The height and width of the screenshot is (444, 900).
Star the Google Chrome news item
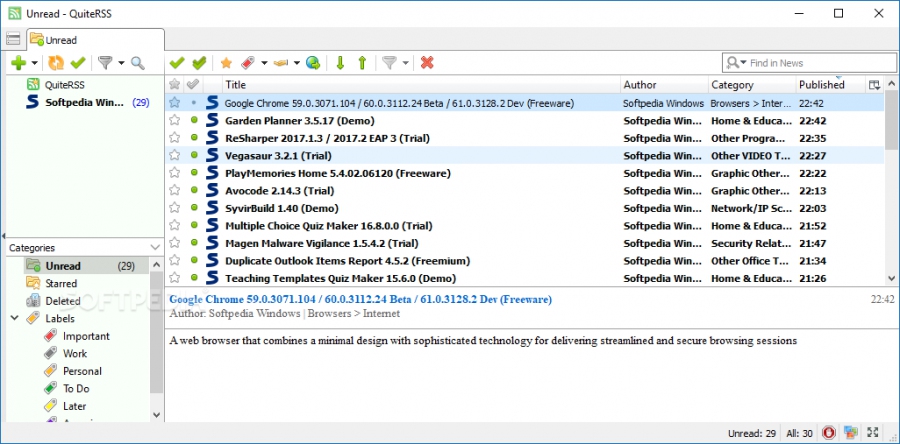click(174, 103)
